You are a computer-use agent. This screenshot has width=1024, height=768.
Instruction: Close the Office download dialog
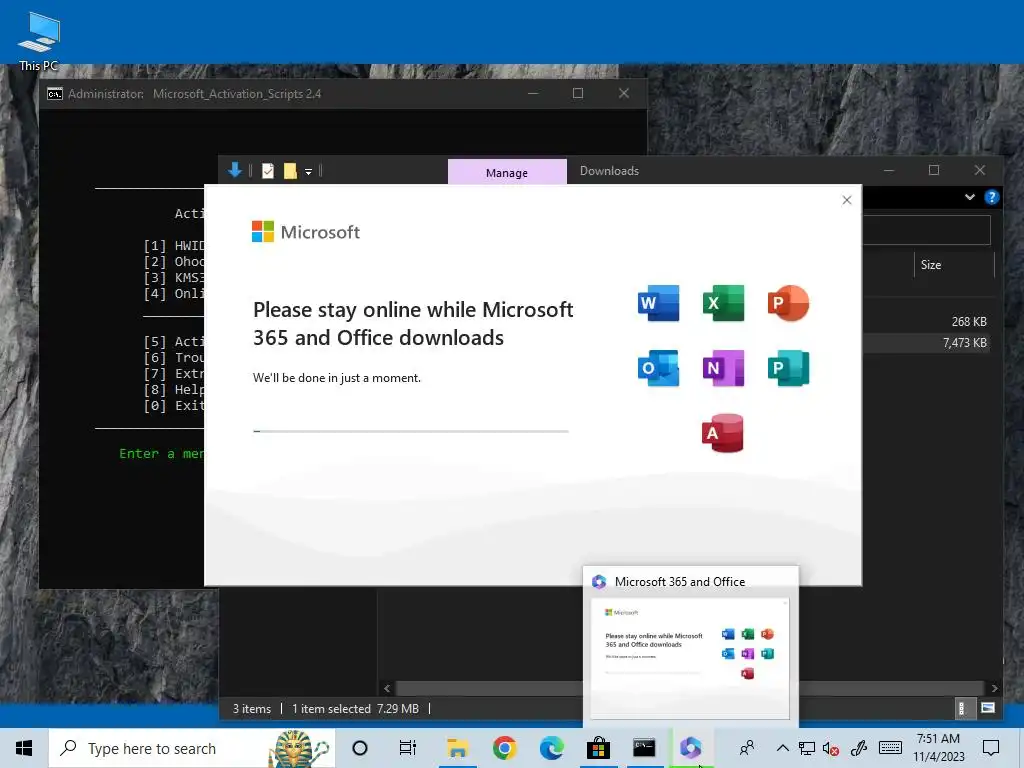846,200
